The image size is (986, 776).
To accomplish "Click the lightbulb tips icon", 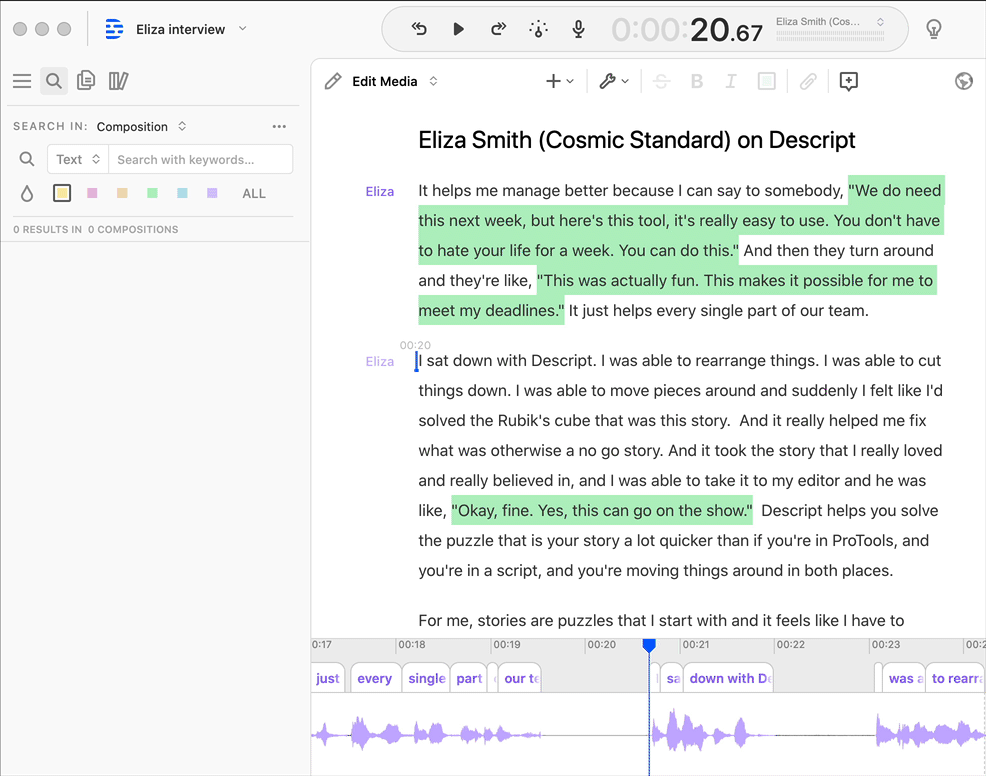I will click(x=933, y=29).
